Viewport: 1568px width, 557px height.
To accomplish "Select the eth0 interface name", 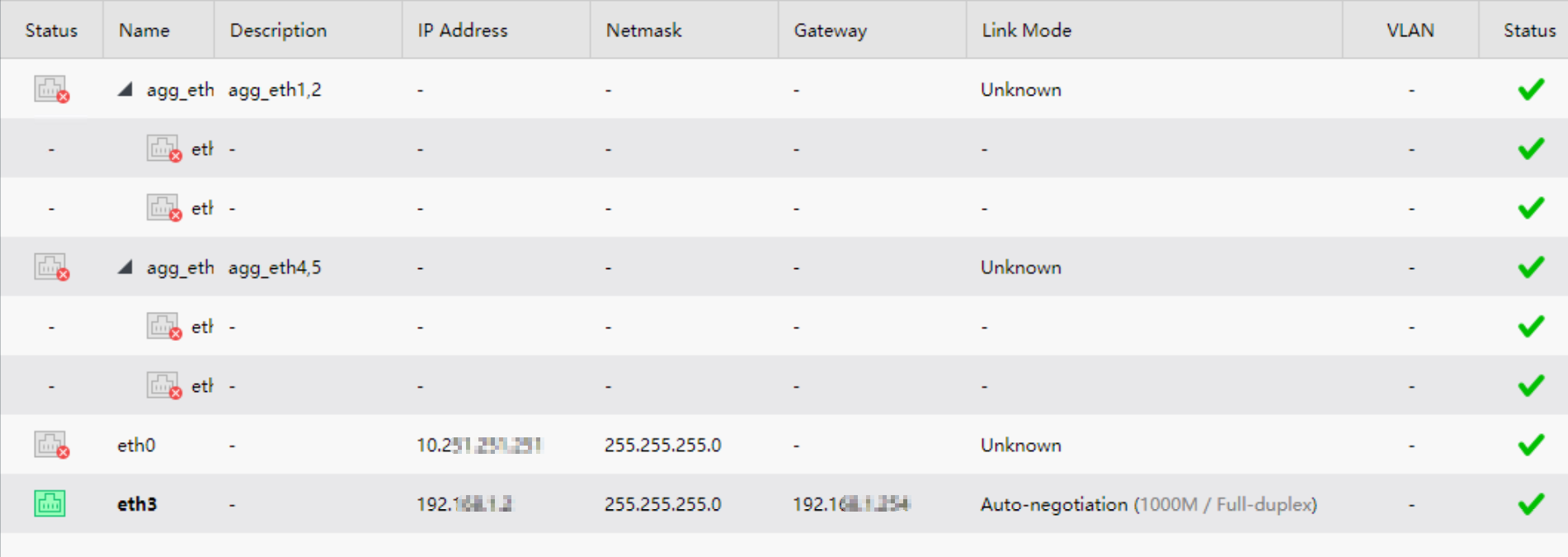I will click(x=136, y=446).
